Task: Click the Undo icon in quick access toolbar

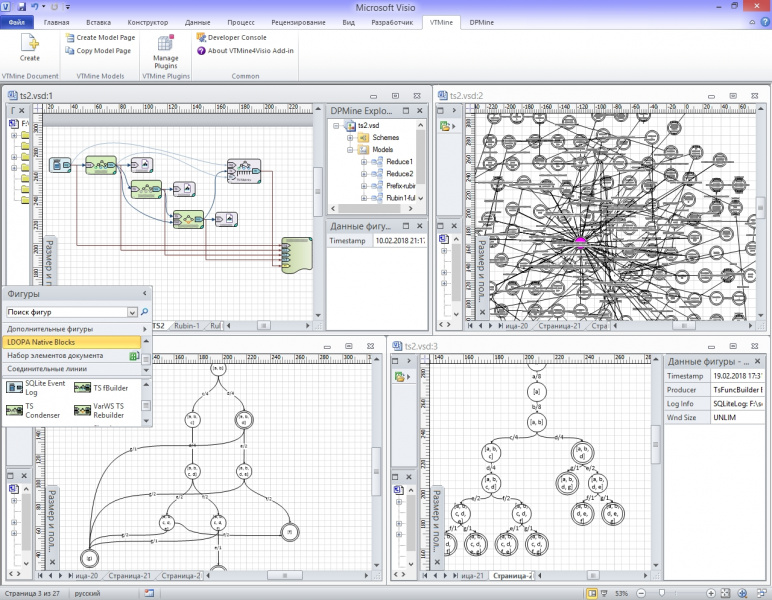Action: (x=35, y=7)
